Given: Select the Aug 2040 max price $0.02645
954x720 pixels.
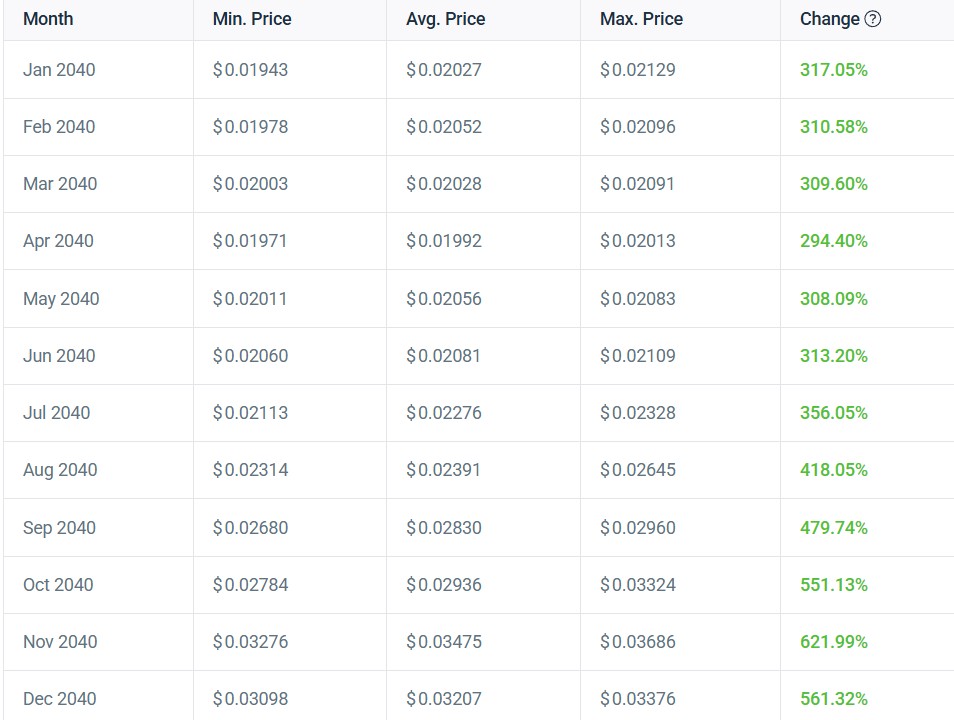Looking at the screenshot, I should click(637, 470).
